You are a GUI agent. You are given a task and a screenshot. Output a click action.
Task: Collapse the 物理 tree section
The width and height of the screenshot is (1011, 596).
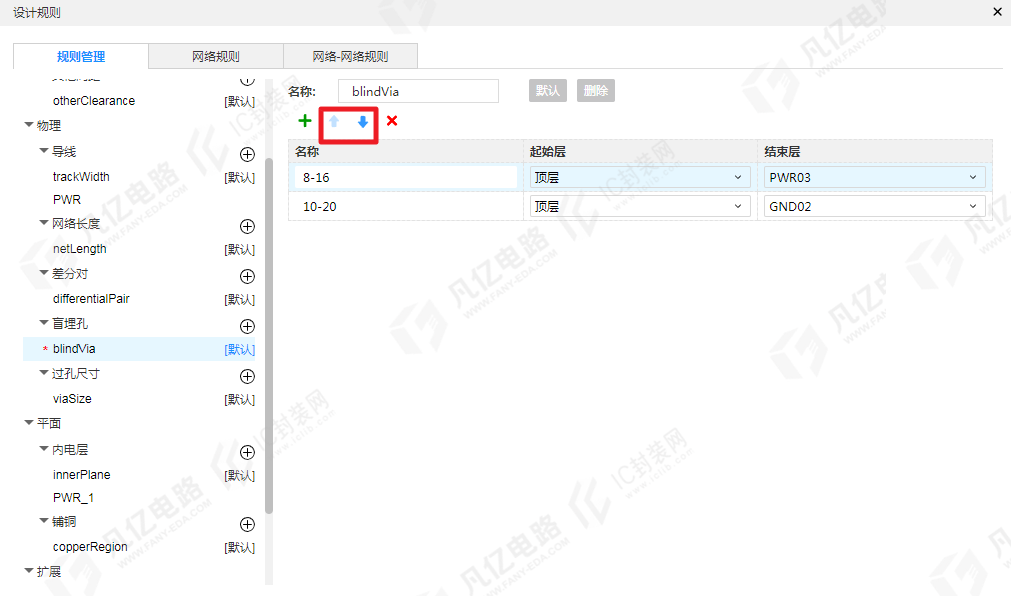point(29,125)
